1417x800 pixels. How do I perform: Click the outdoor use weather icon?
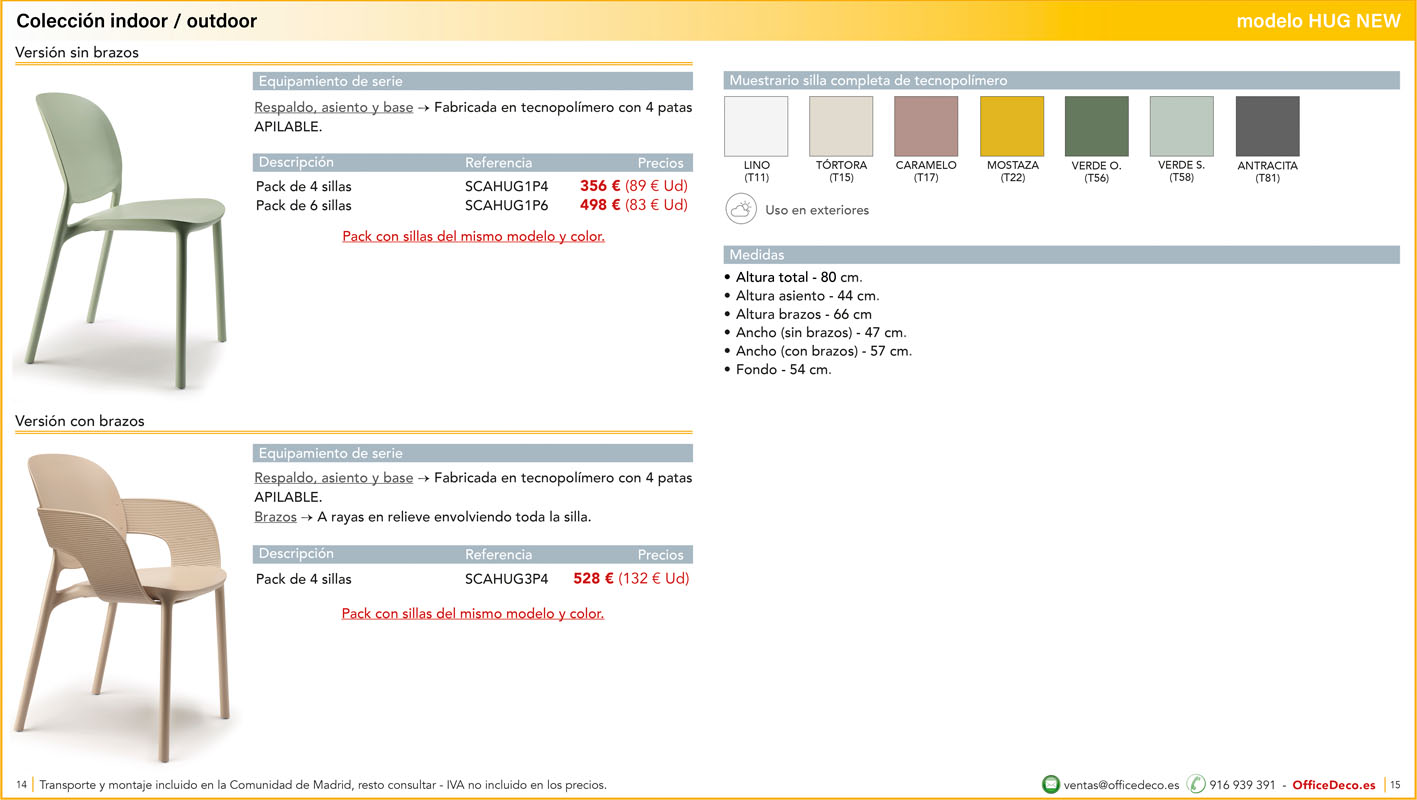(741, 210)
